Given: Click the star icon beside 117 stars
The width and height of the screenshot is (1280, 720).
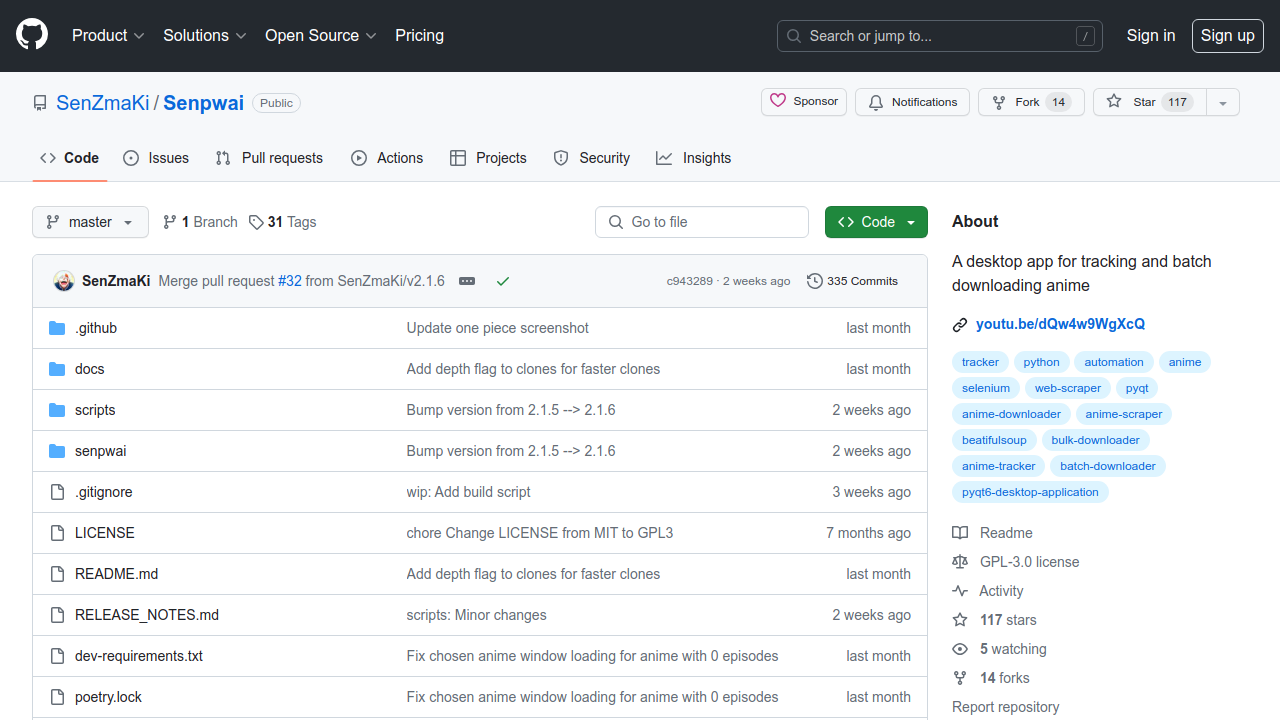Looking at the screenshot, I should point(960,620).
